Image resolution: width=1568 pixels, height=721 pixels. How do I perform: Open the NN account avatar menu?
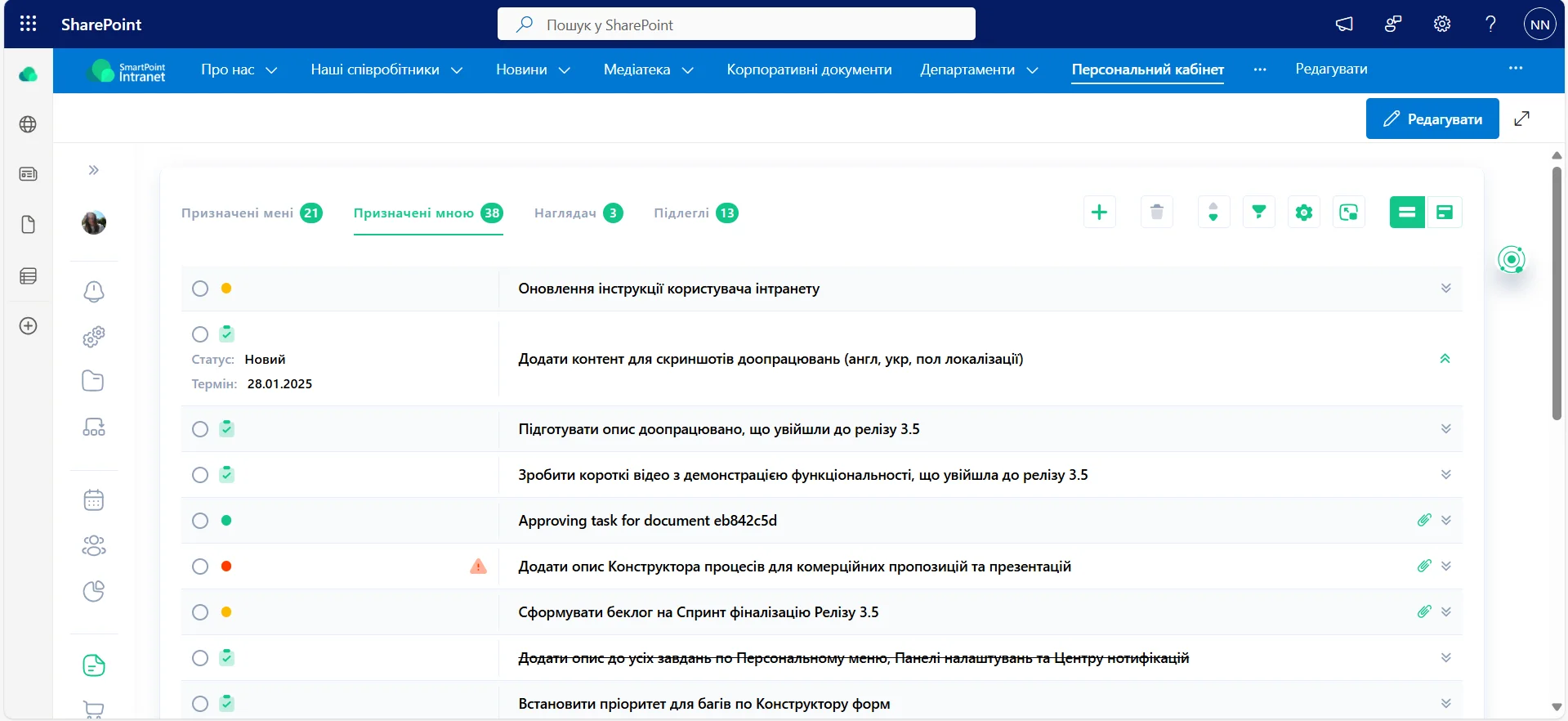pos(1539,25)
